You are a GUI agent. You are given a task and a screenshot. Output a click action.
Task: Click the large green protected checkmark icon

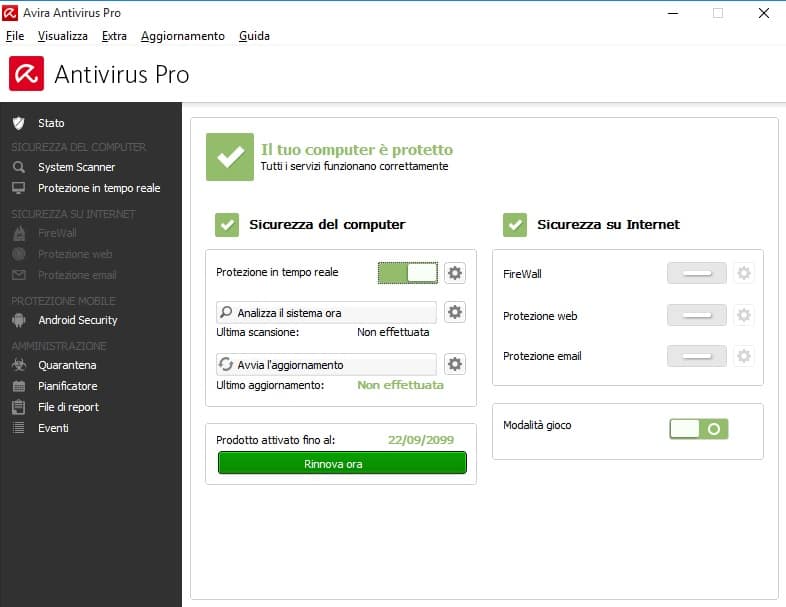[x=230, y=157]
